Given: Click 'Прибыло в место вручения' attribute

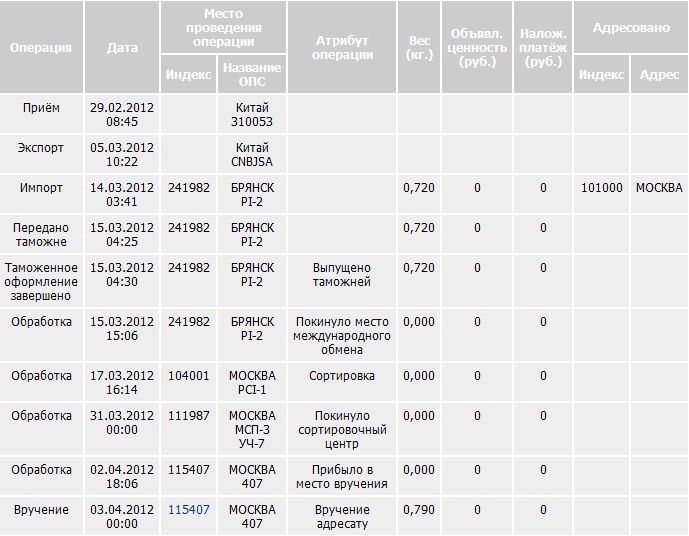Looking at the screenshot, I should [342, 477].
